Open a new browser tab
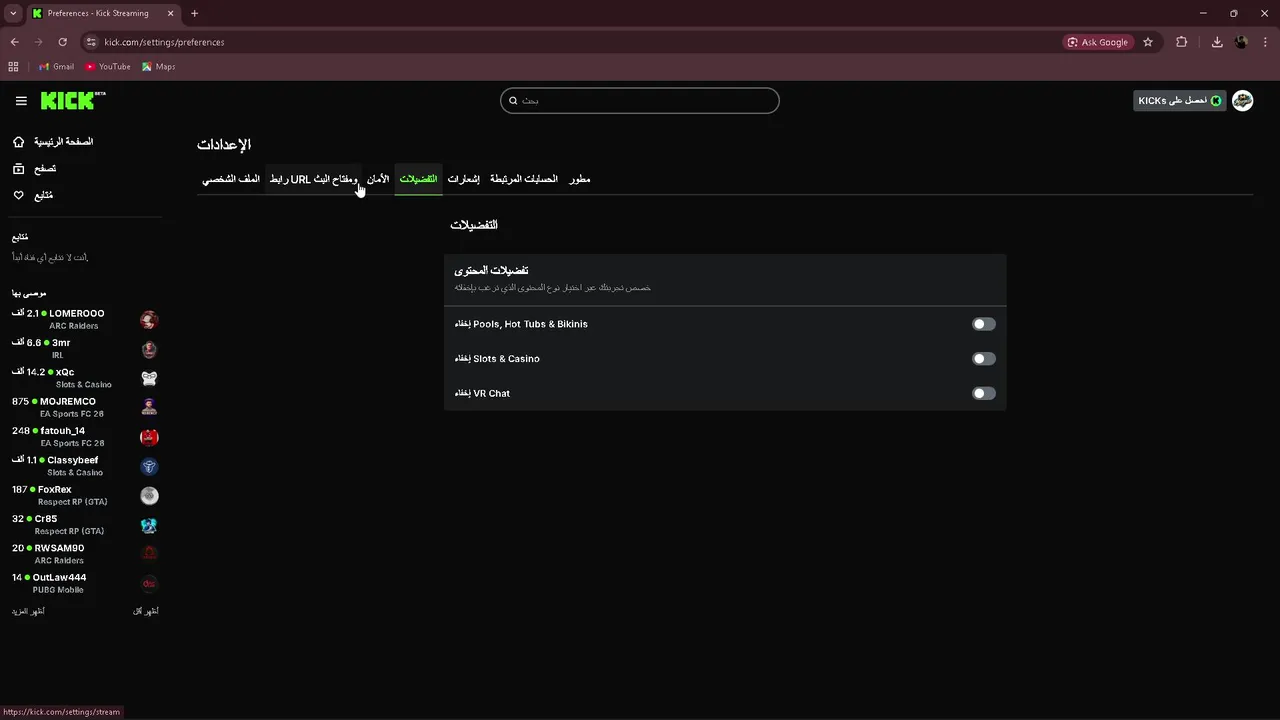1280x720 pixels. [x=194, y=13]
